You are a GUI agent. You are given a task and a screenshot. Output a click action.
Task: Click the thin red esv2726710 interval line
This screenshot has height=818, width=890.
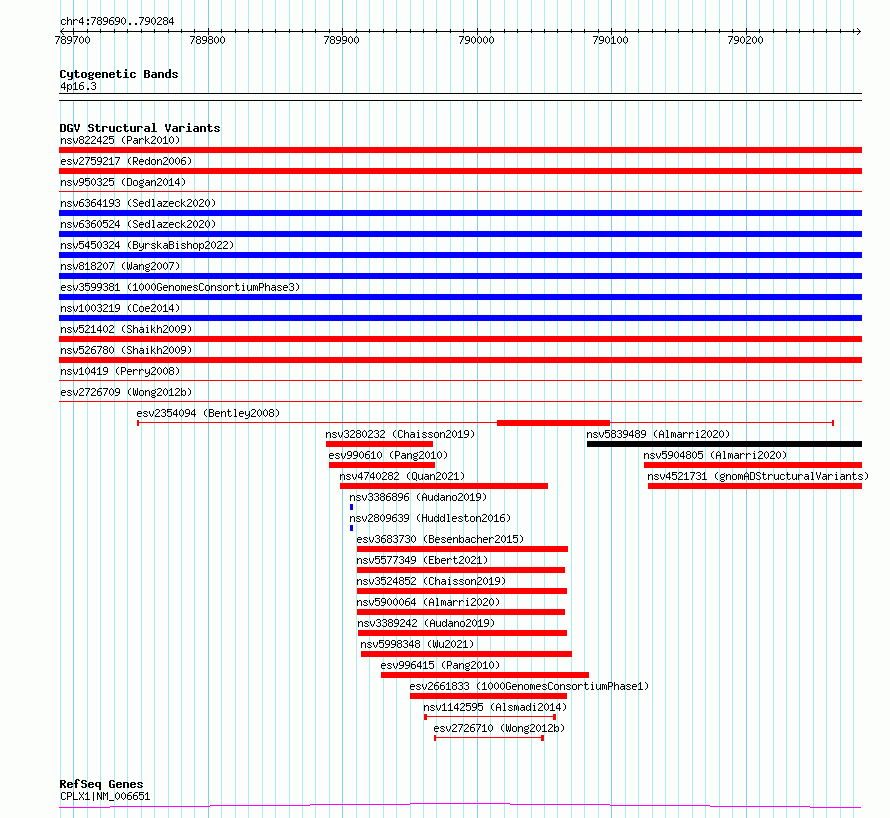[489, 738]
